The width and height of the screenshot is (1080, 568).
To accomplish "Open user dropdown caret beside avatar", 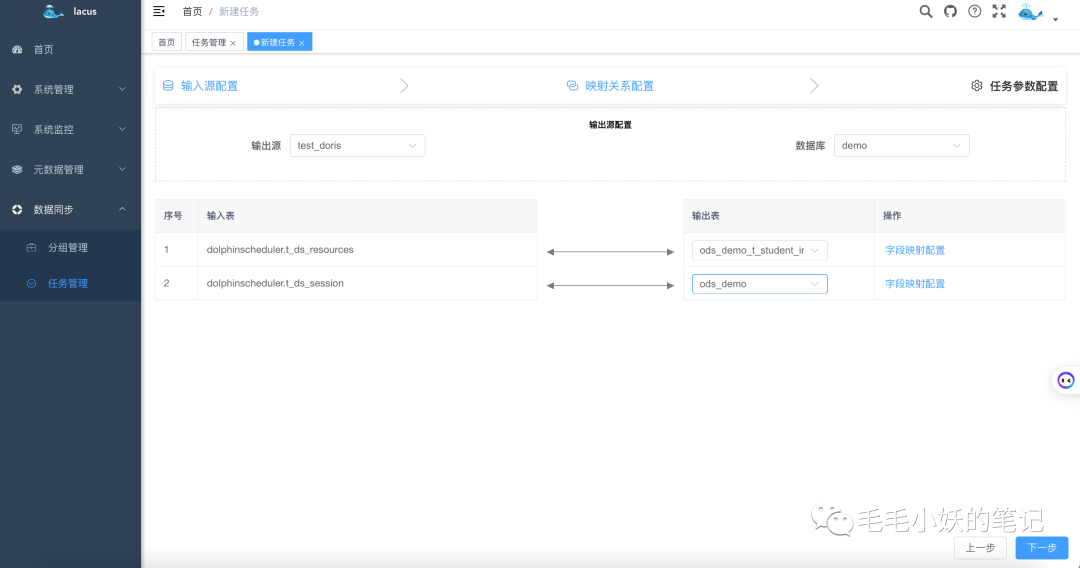I will pos(1055,19).
